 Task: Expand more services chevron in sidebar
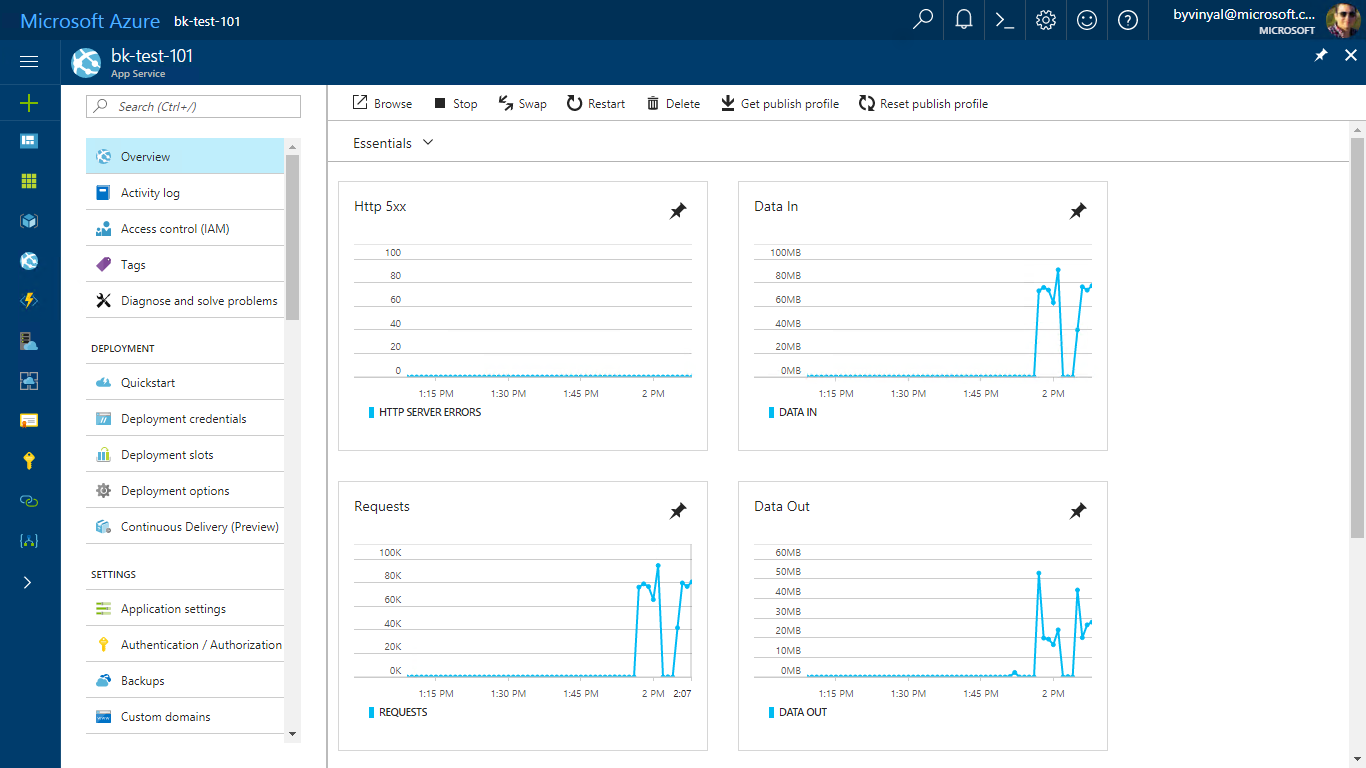coord(28,582)
